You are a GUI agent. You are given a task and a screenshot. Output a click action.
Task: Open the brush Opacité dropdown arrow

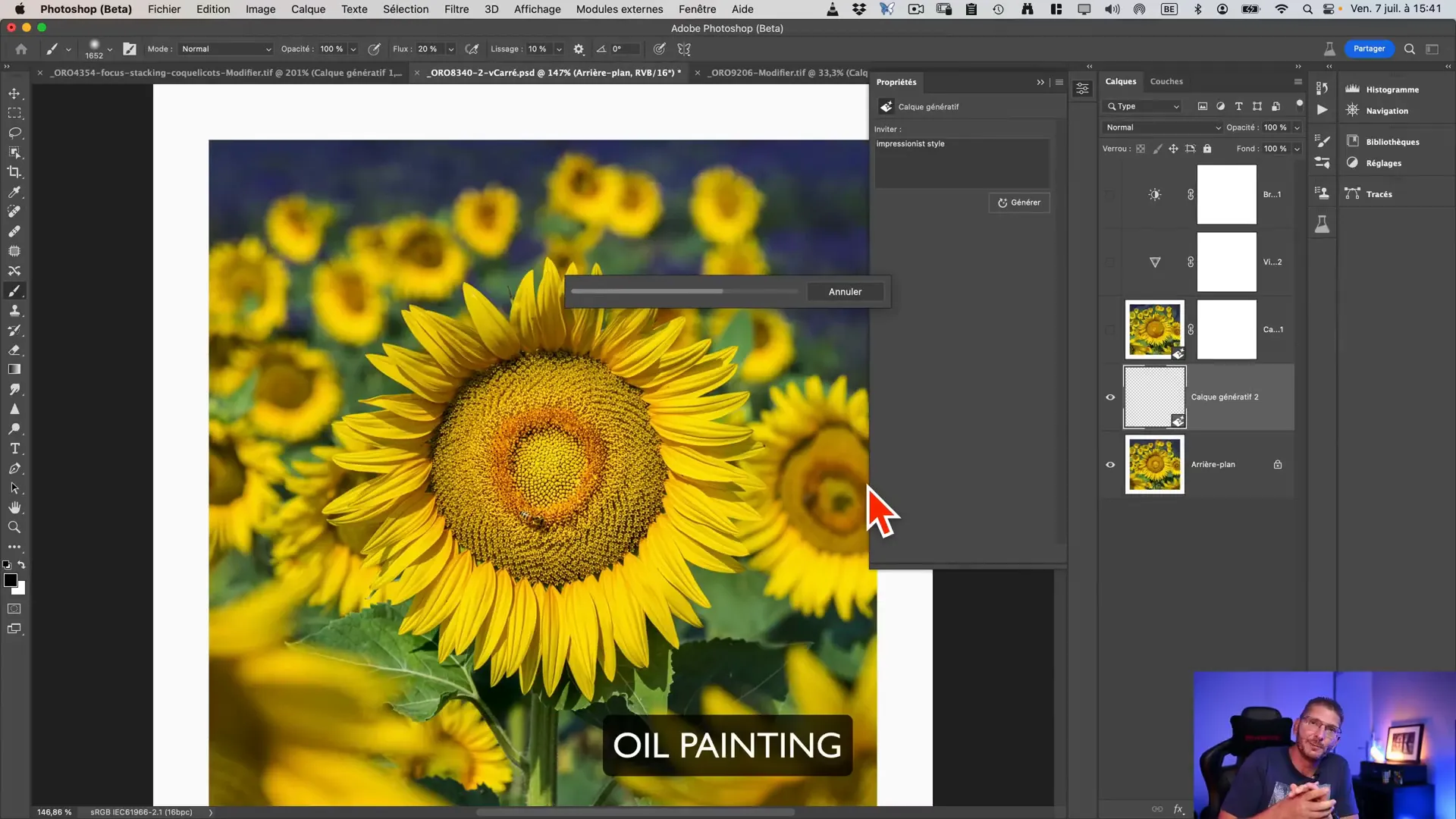pos(353,49)
